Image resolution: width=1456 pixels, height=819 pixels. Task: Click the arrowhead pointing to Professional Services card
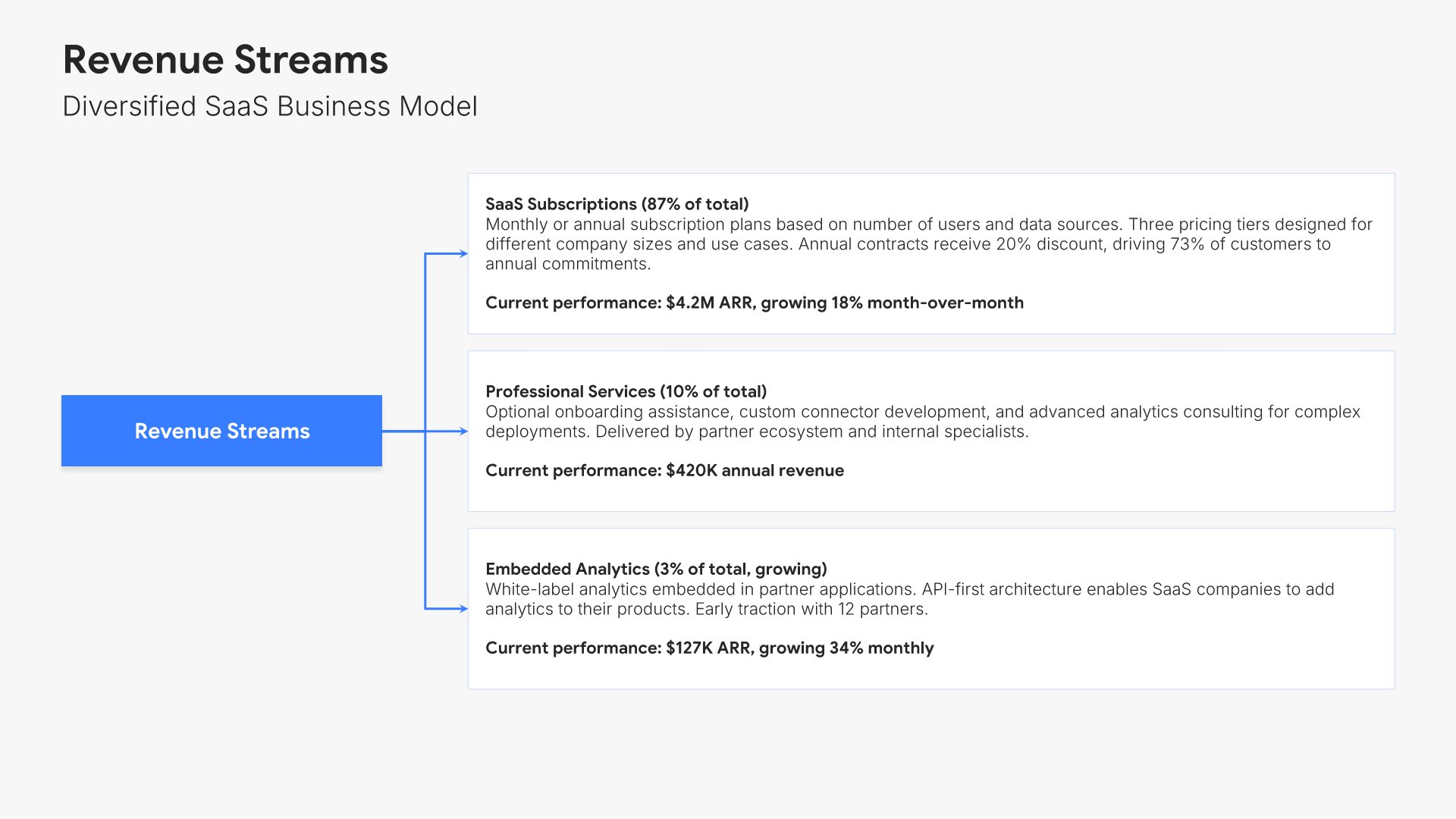click(x=463, y=431)
